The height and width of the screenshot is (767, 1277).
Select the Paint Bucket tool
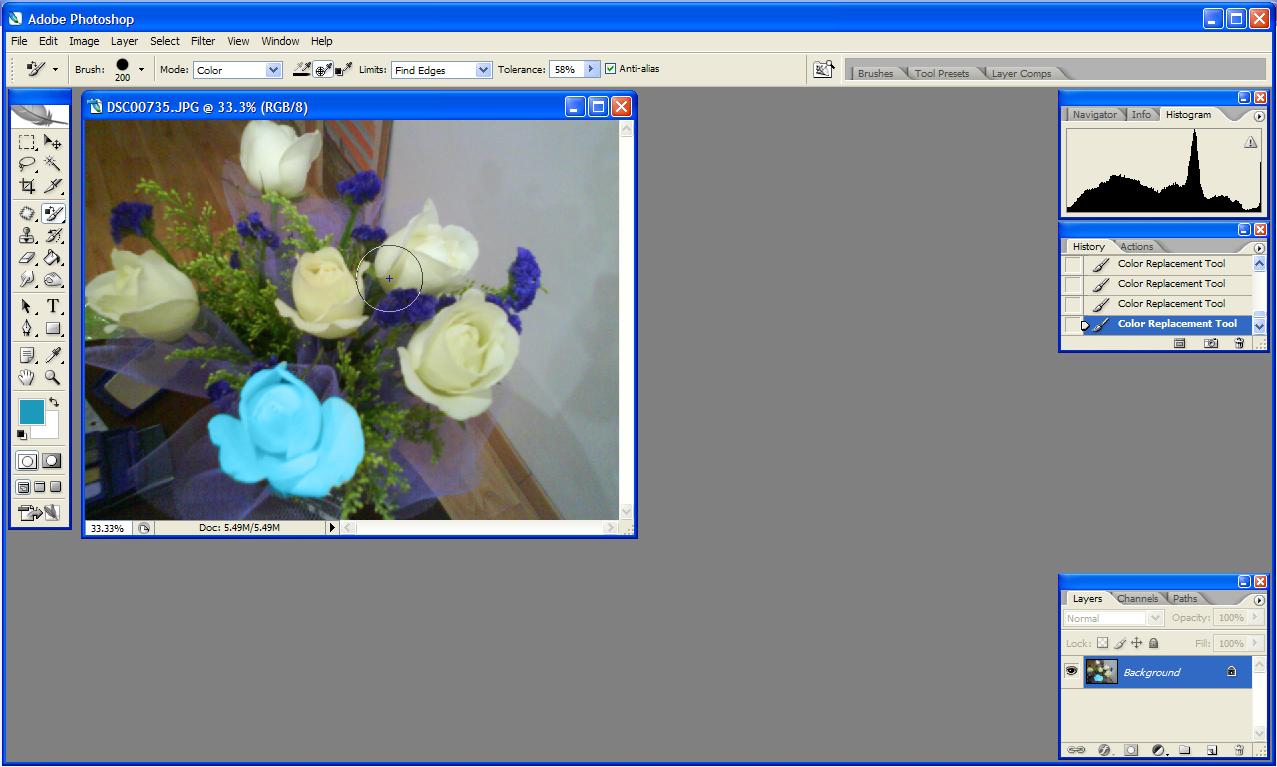click(x=53, y=258)
